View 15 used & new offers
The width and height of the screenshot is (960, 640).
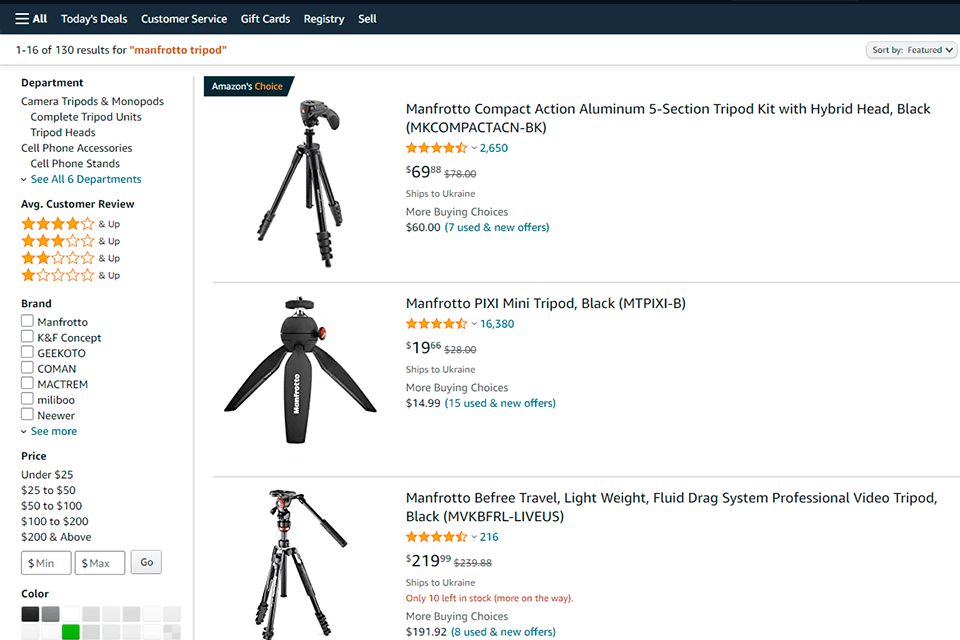coord(500,403)
